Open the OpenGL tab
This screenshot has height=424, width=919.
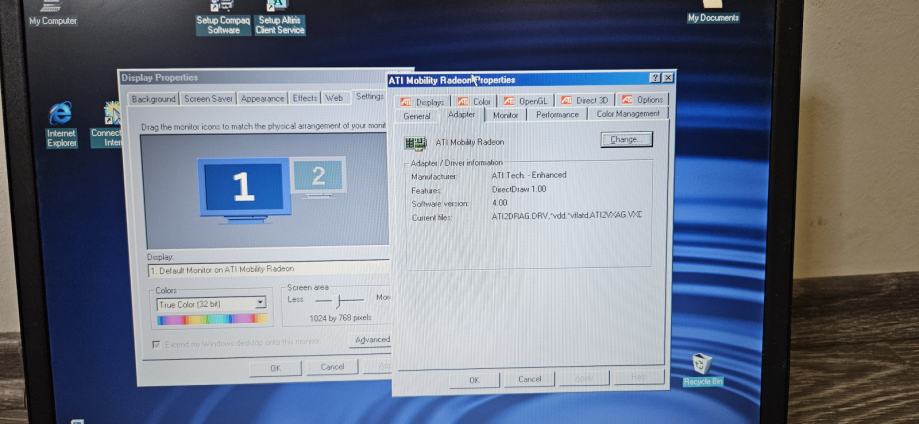pyautogui.click(x=526, y=101)
